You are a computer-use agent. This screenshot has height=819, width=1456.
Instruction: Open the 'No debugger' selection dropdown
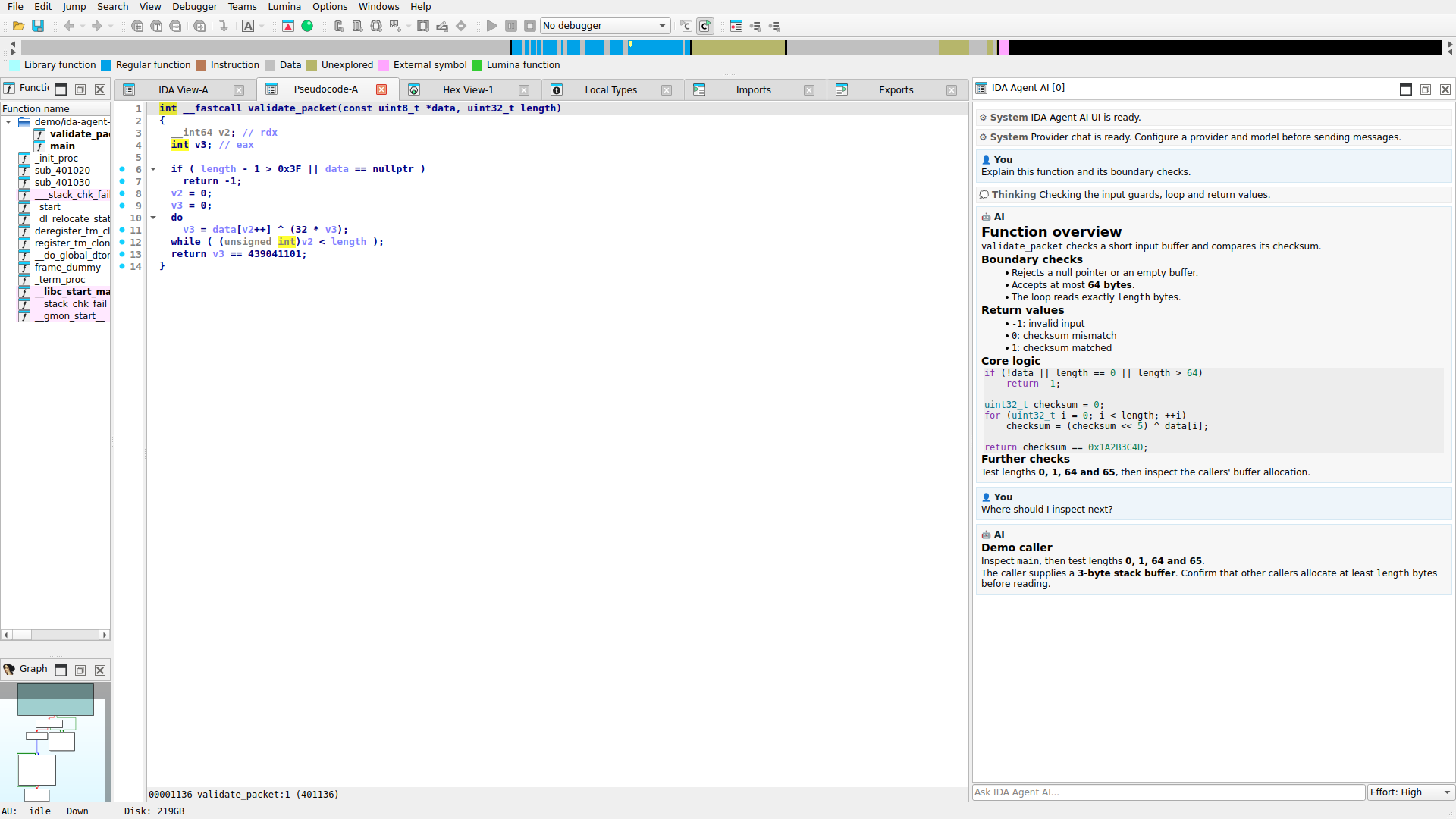605,26
